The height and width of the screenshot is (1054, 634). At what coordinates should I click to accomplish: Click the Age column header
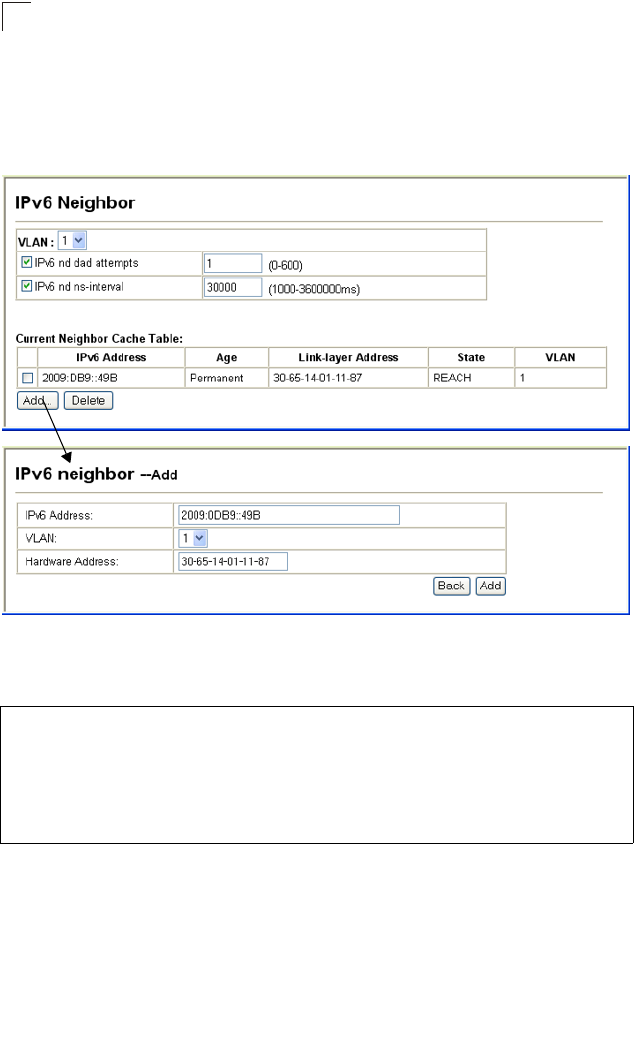point(227,358)
